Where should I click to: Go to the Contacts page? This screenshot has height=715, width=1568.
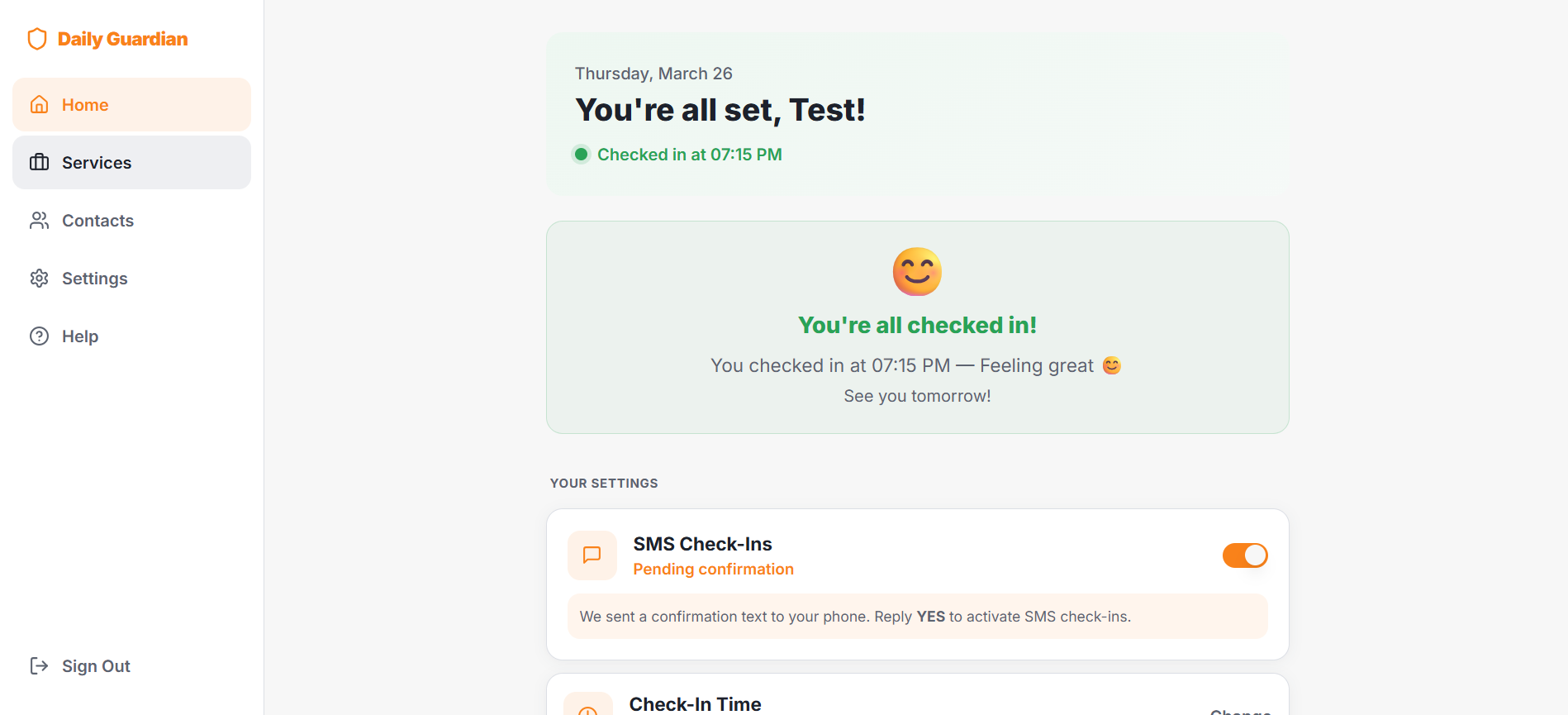tap(97, 221)
